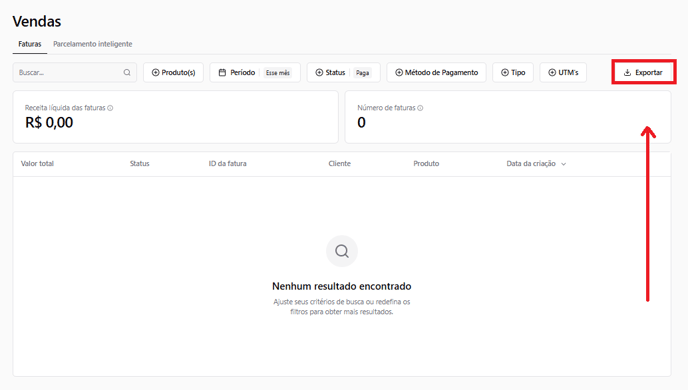Expand the Data da criação sort chevron

point(564,164)
